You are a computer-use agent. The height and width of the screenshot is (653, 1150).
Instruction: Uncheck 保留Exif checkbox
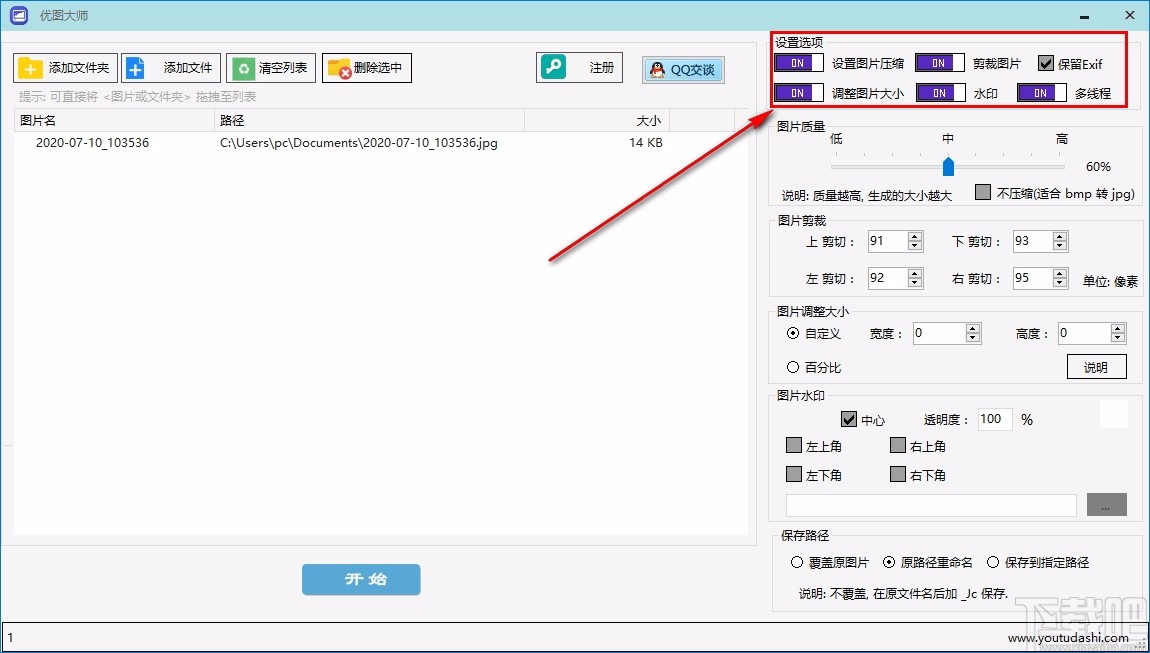pos(1046,63)
